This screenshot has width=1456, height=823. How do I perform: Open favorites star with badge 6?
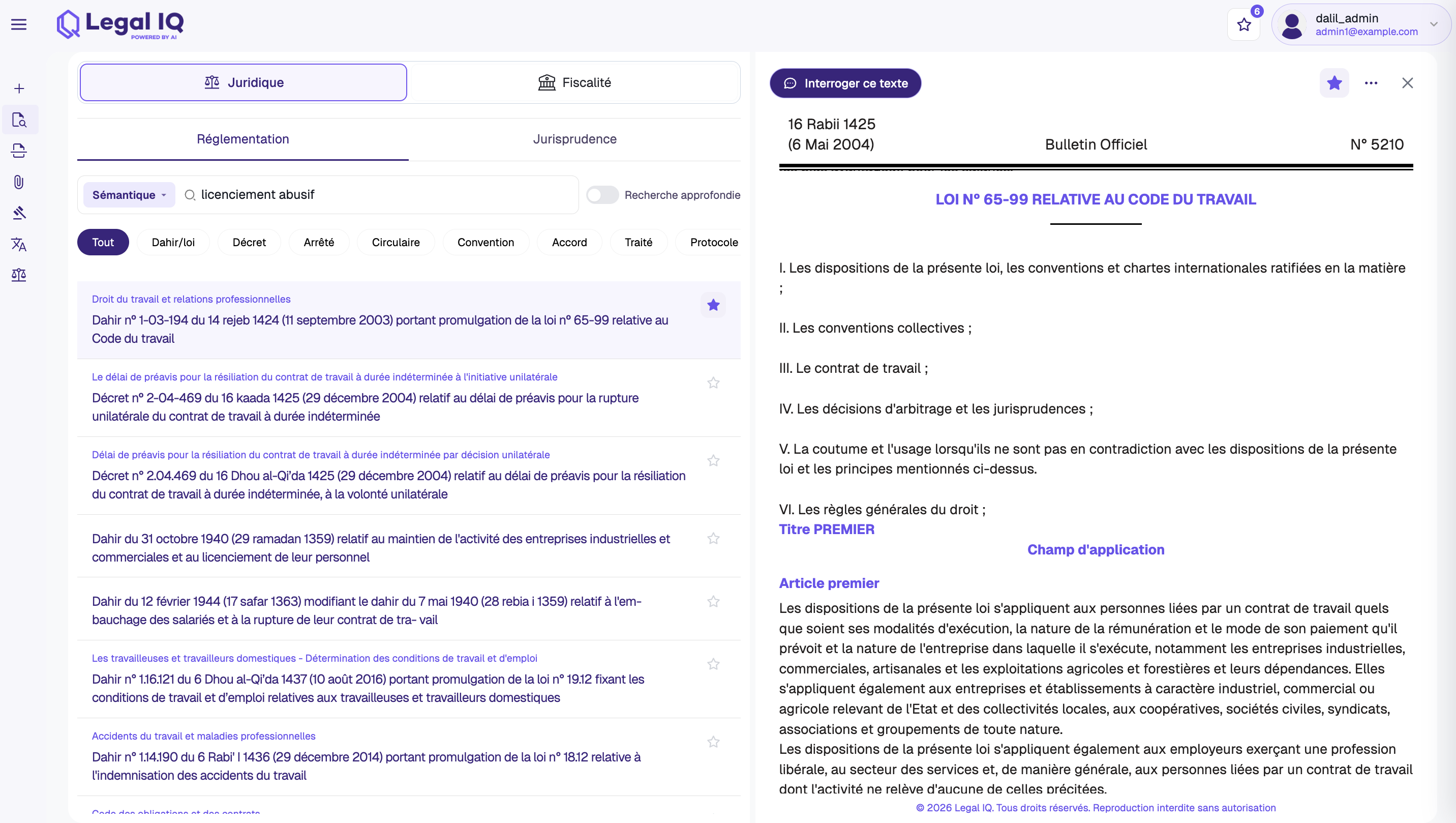point(1243,24)
